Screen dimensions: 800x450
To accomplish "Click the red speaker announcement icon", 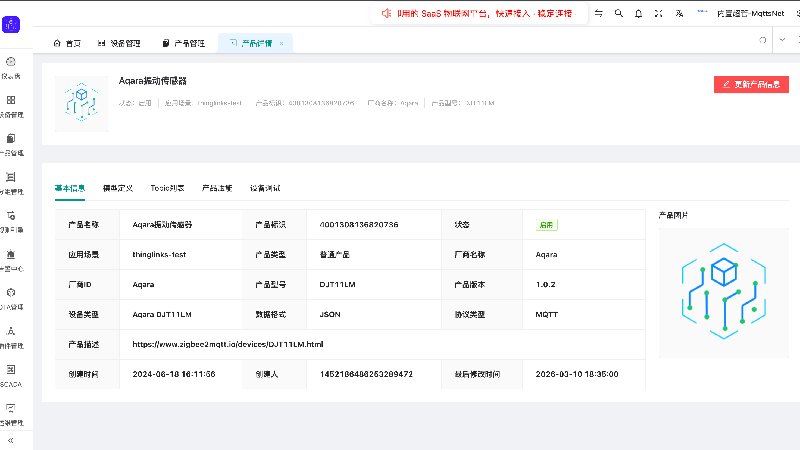I will tap(386, 13).
